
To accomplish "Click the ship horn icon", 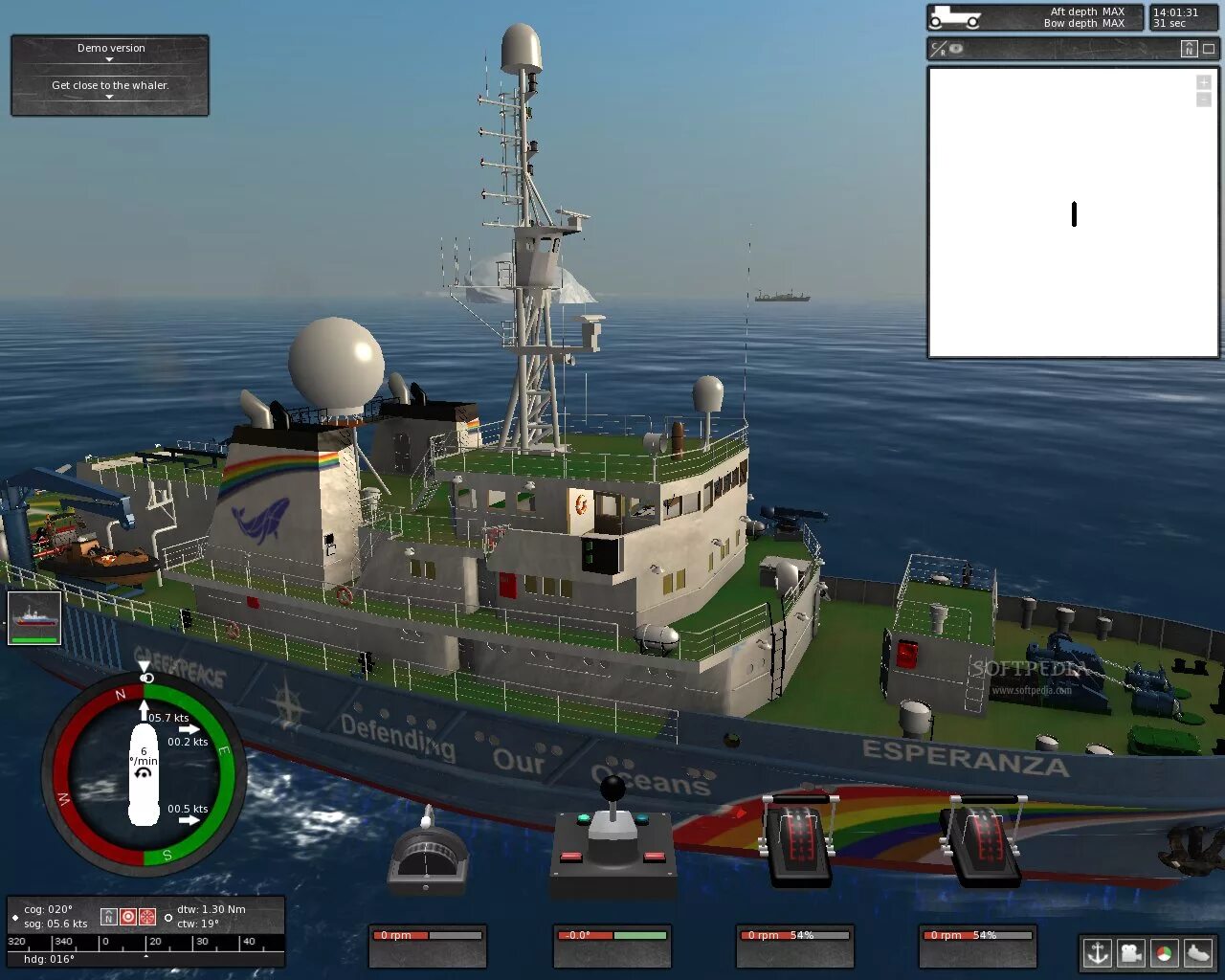I will (x=1197, y=952).
